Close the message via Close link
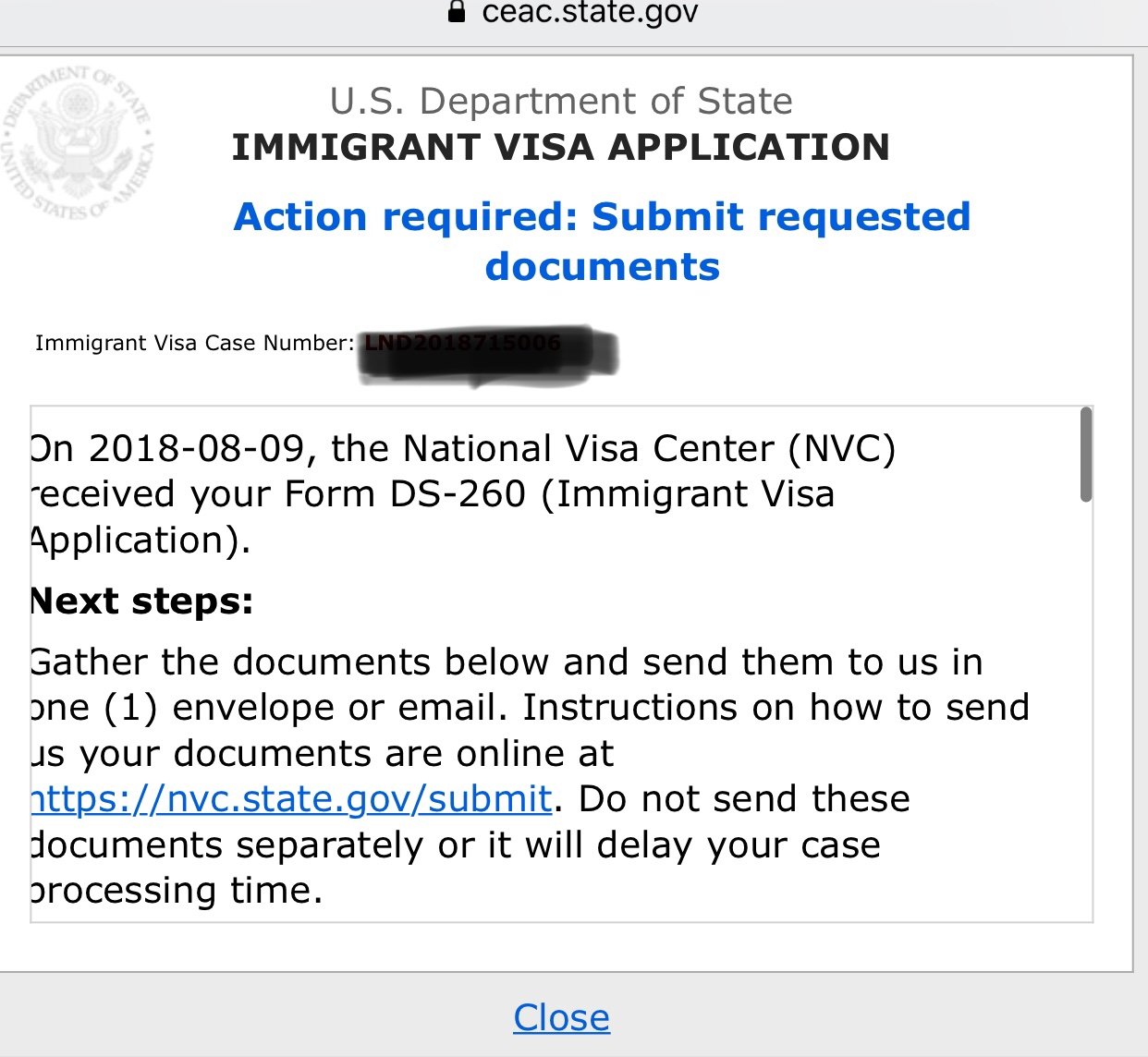This screenshot has height=1057, width=1148. pos(561,1017)
